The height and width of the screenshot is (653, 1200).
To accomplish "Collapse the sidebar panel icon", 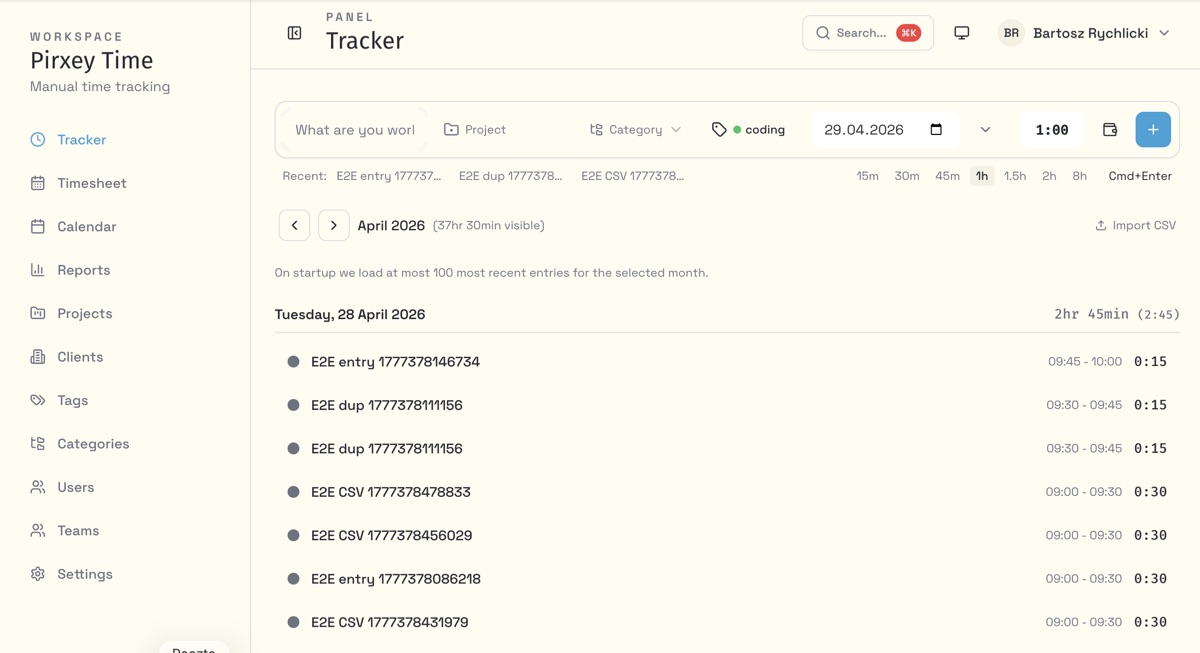I will coord(294,33).
